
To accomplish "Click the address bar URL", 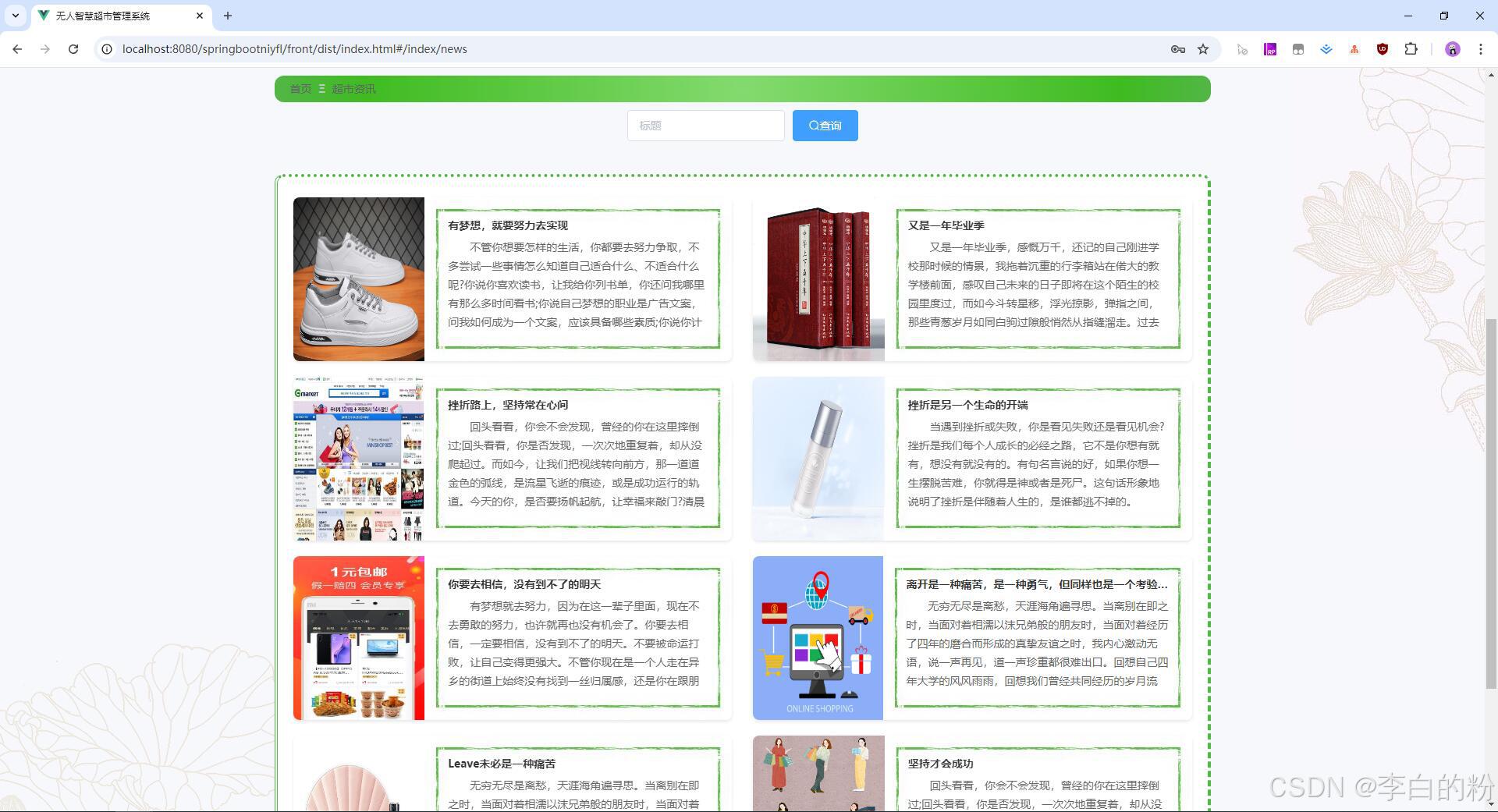I will point(295,49).
